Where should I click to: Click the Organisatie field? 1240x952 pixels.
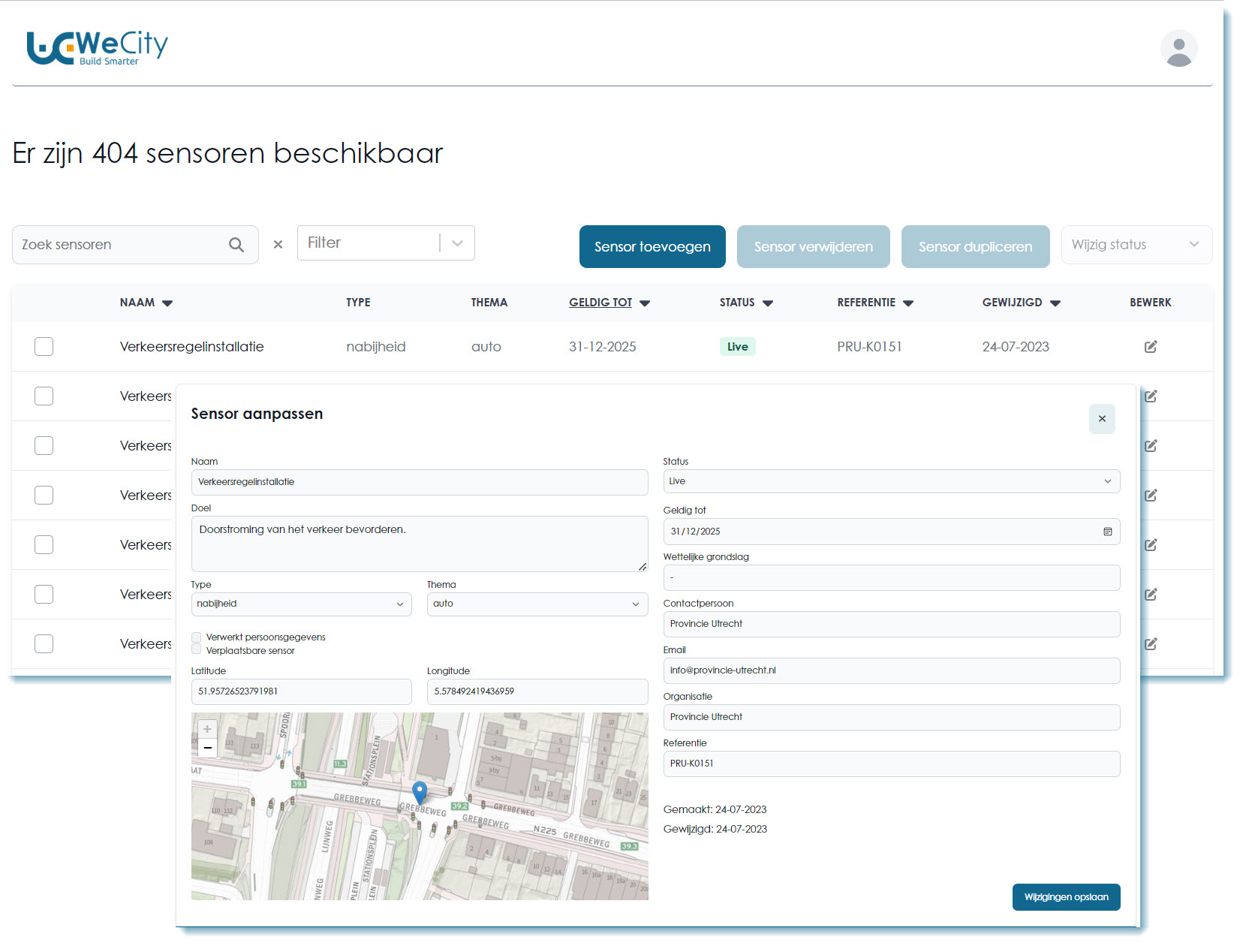[x=891, y=717]
